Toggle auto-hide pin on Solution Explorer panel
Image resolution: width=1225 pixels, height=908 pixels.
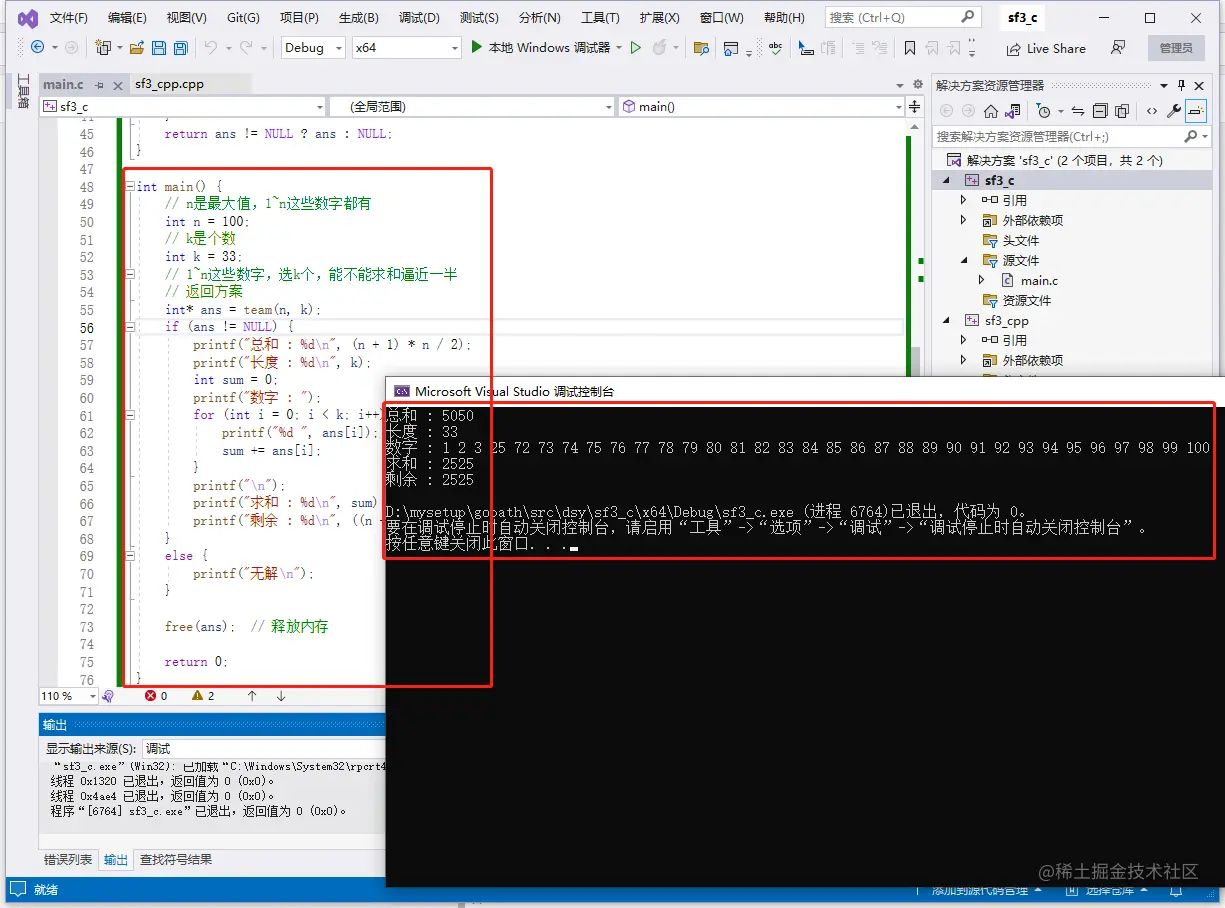[1181, 85]
